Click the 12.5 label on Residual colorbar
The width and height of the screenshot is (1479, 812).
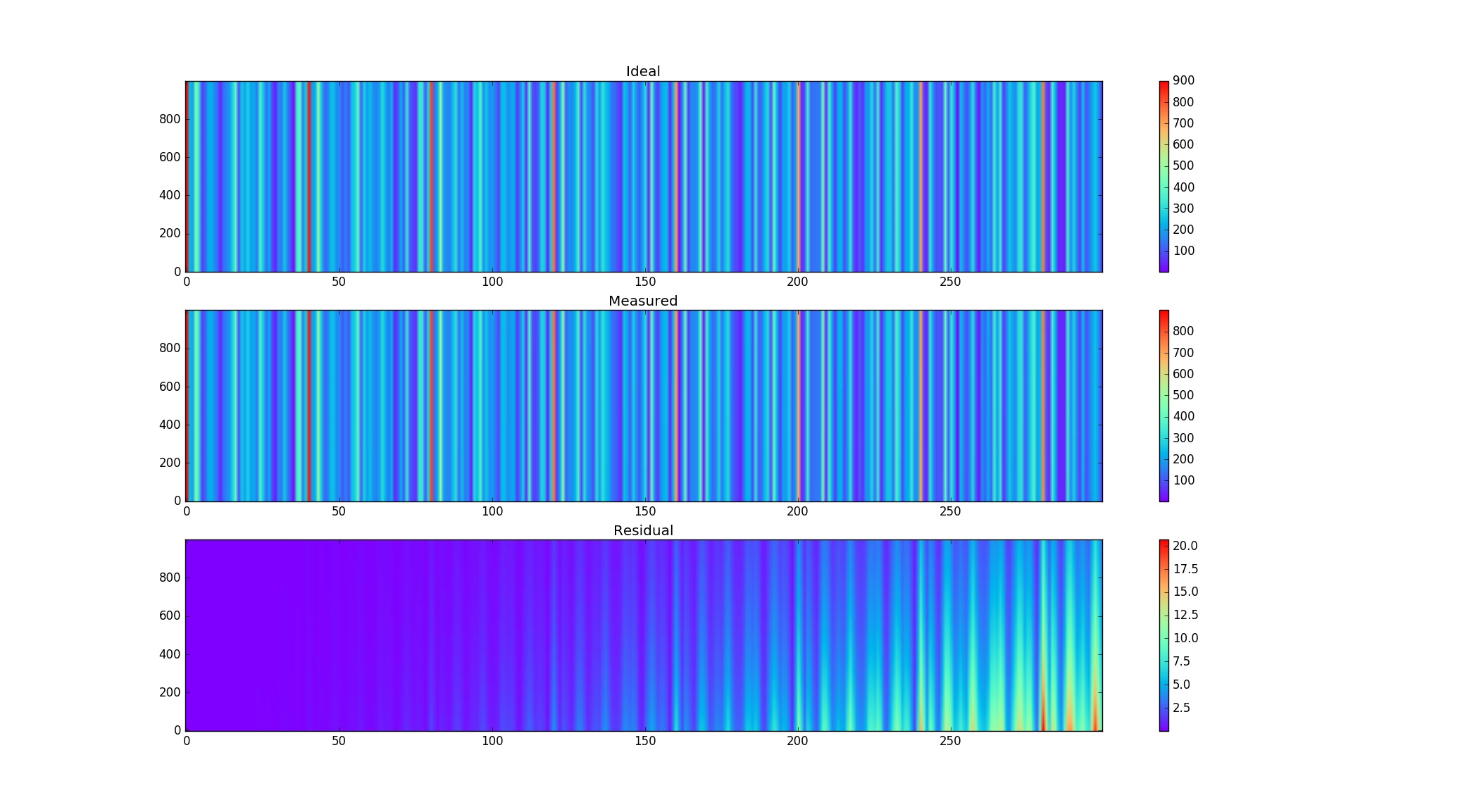(1185, 615)
